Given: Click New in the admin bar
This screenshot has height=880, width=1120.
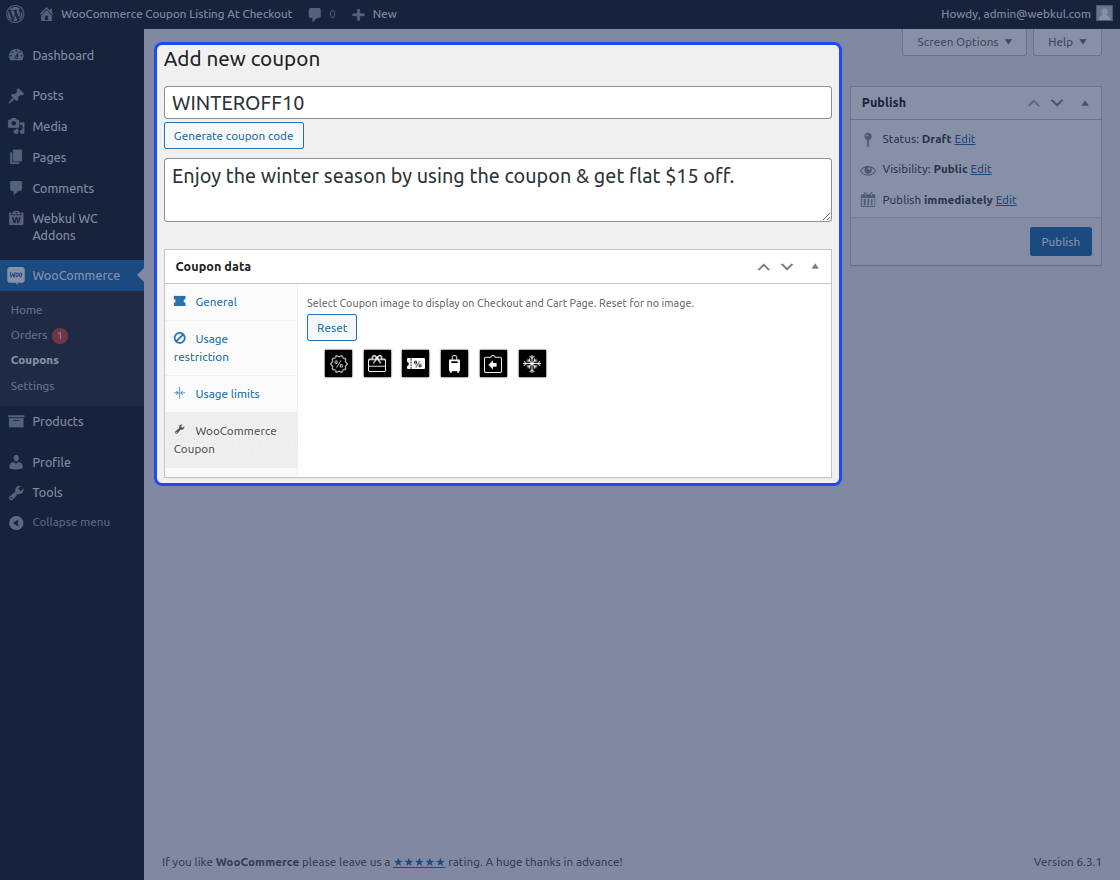Looking at the screenshot, I should pos(384,14).
